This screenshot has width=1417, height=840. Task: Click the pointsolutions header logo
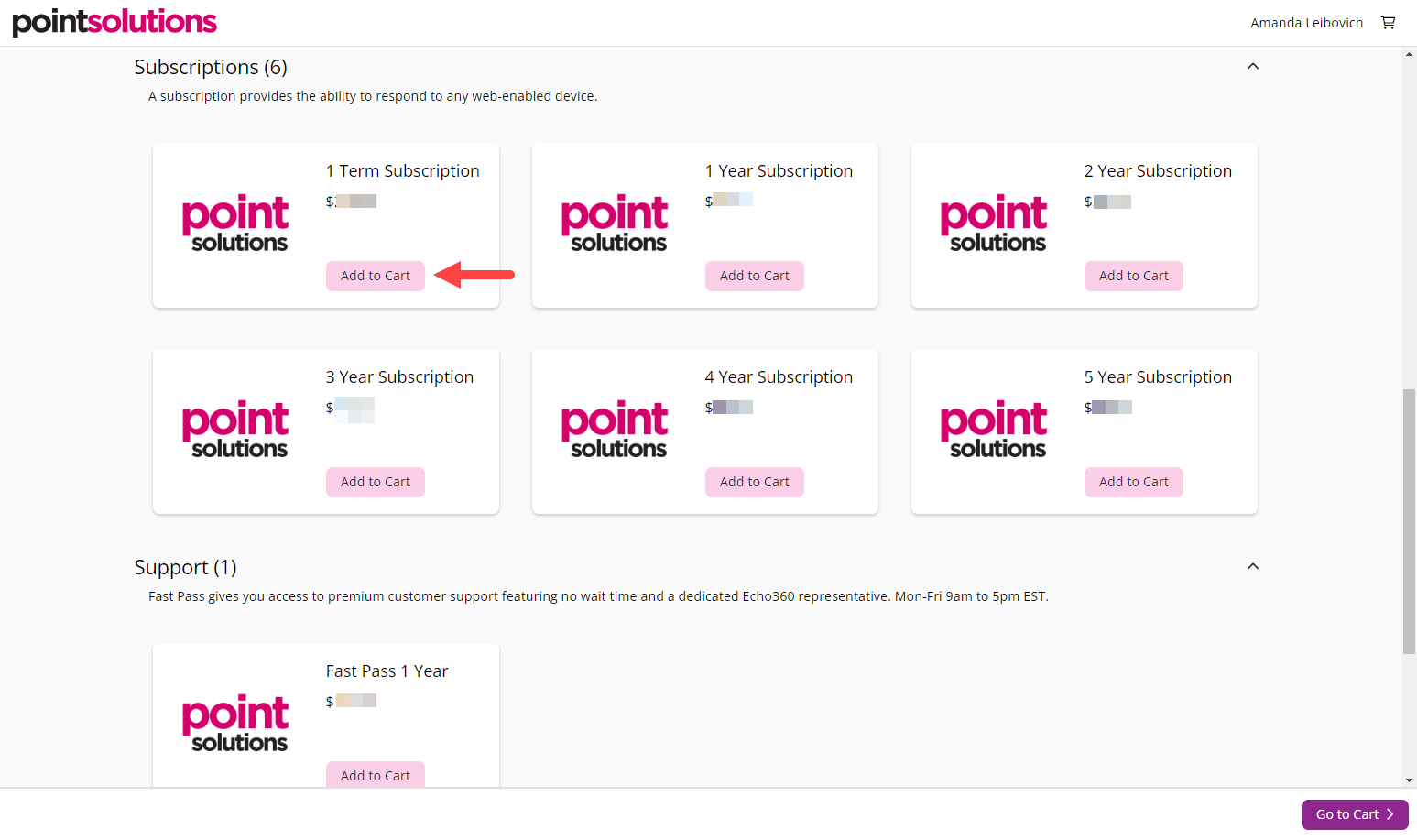click(114, 22)
